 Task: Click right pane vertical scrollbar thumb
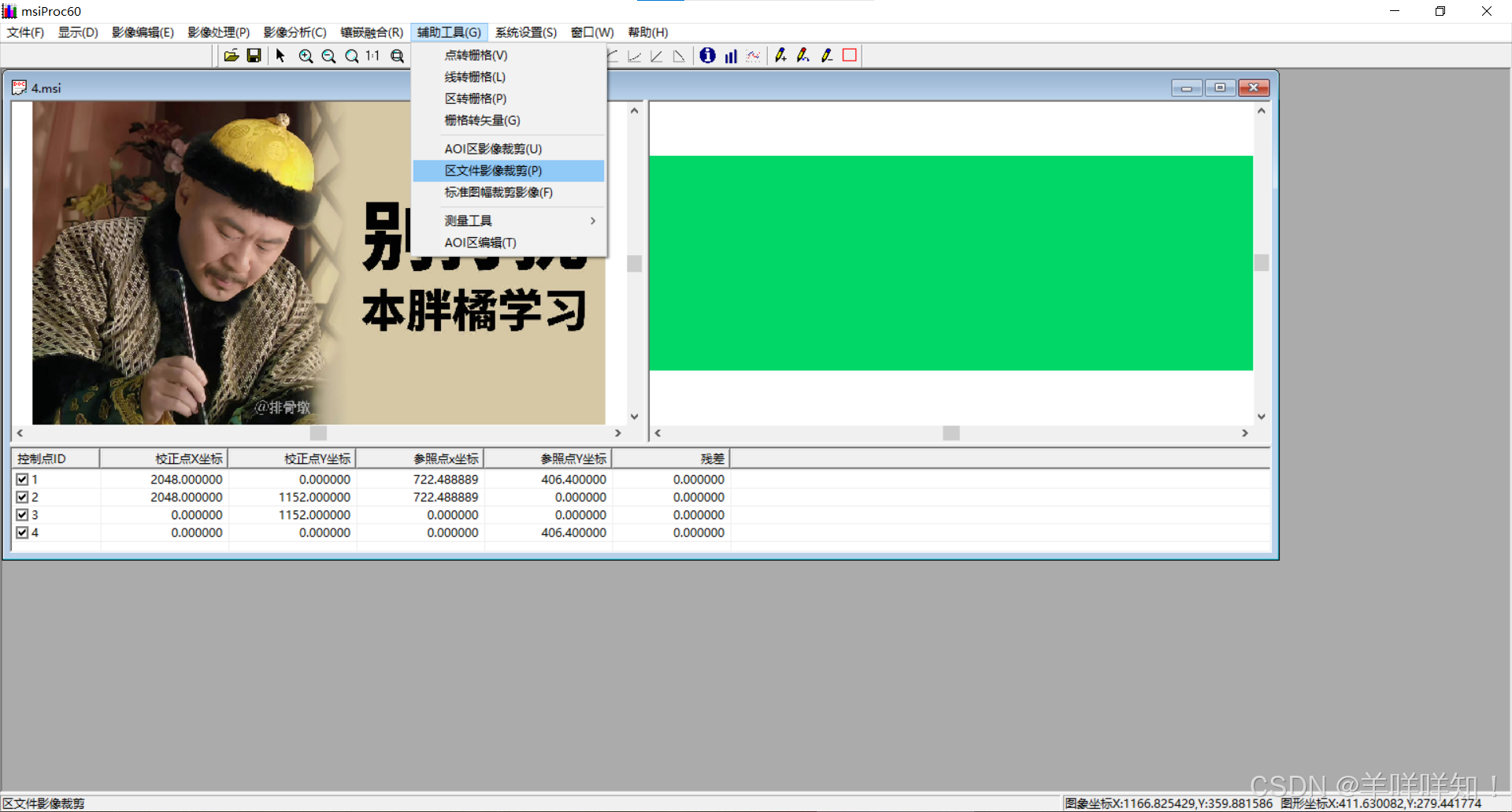(1262, 263)
